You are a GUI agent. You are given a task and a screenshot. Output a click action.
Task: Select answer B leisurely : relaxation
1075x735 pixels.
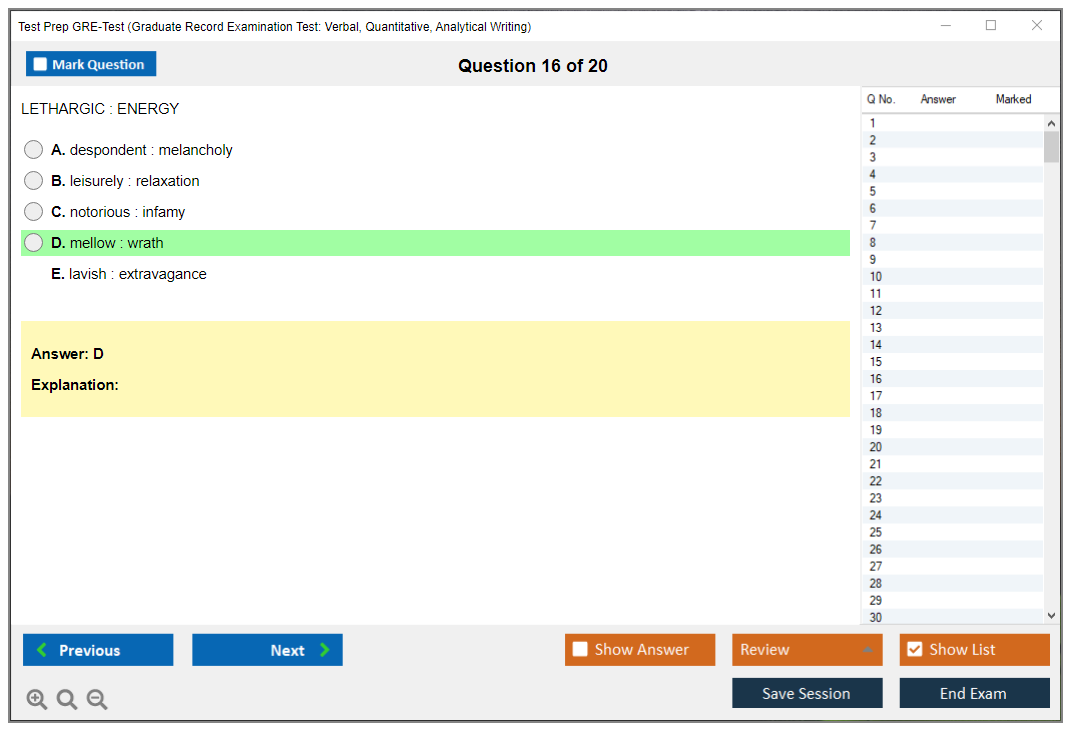[x=34, y=181]
